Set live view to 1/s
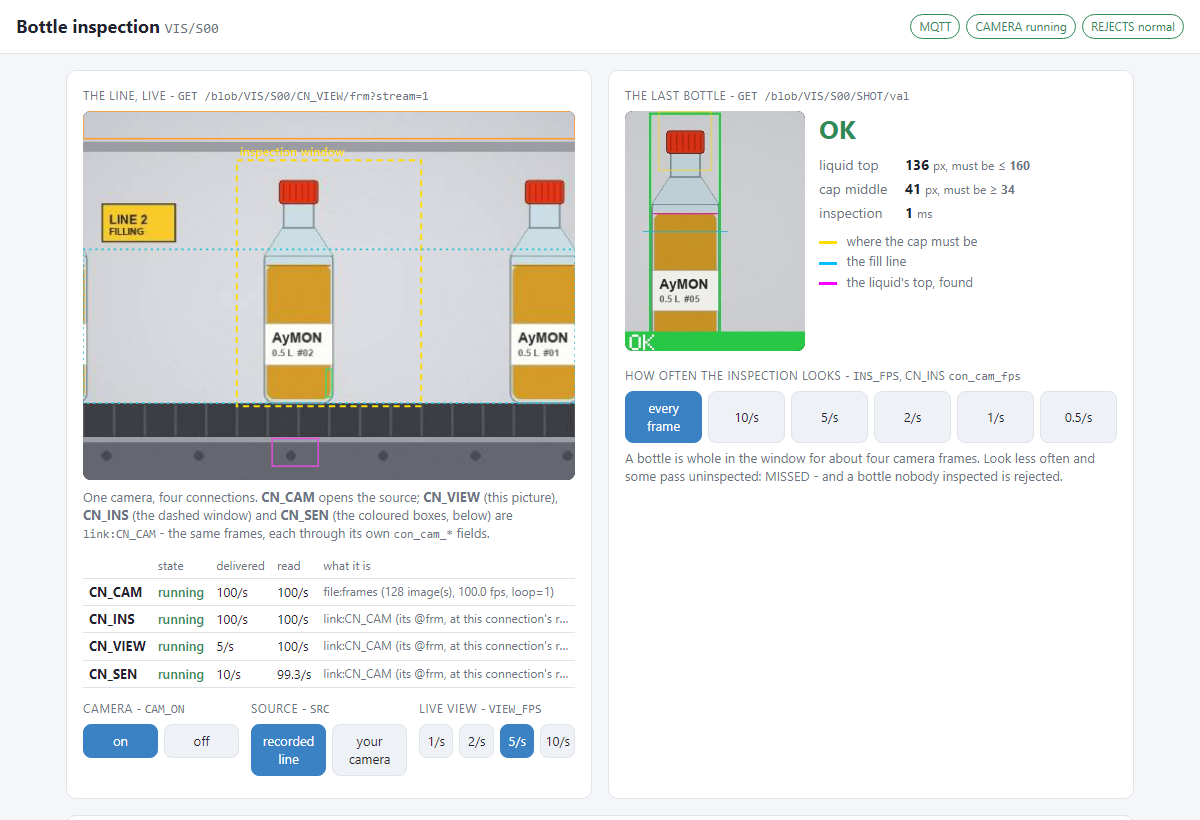The height and width of the screenshot is (820, 1200). coord(436,741)
